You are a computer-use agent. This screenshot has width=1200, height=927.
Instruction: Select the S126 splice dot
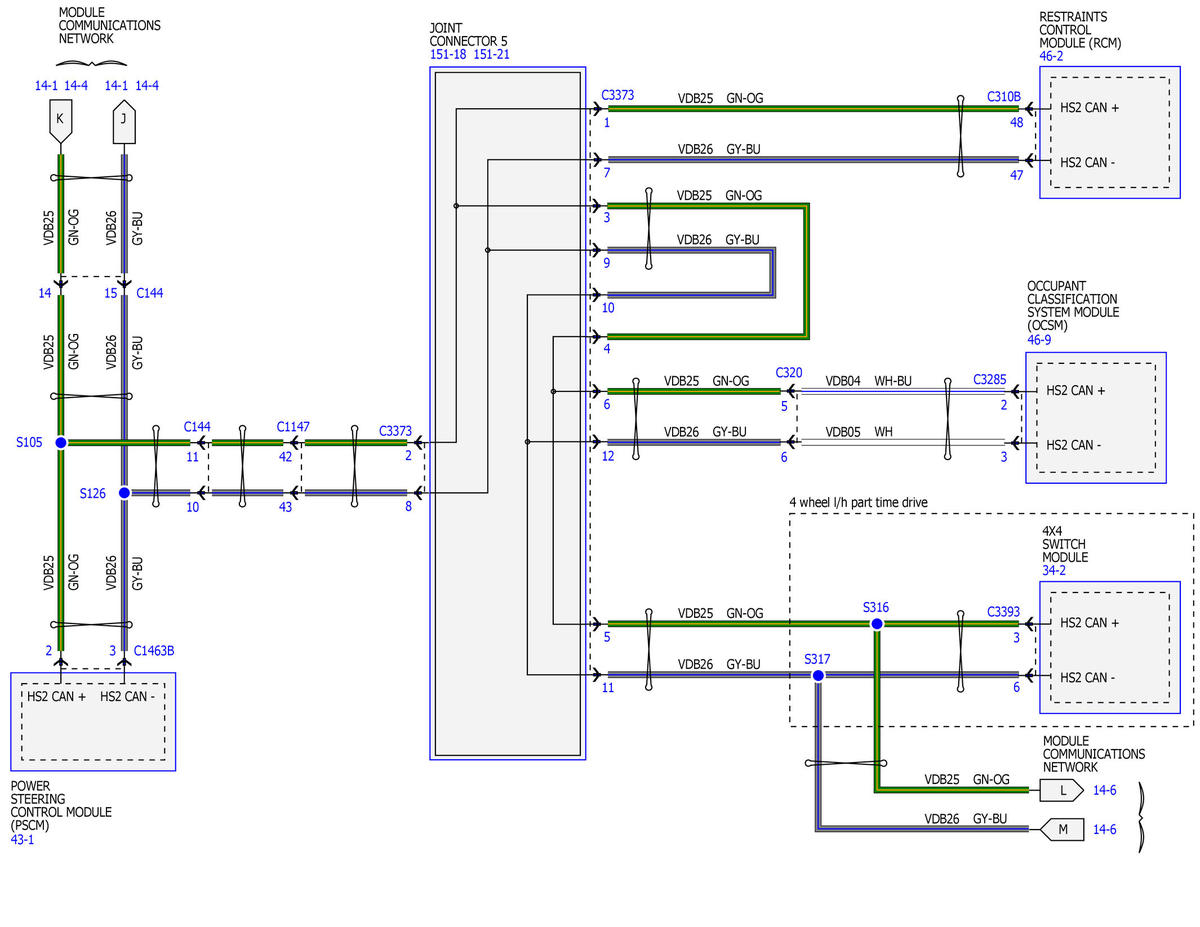124,493
